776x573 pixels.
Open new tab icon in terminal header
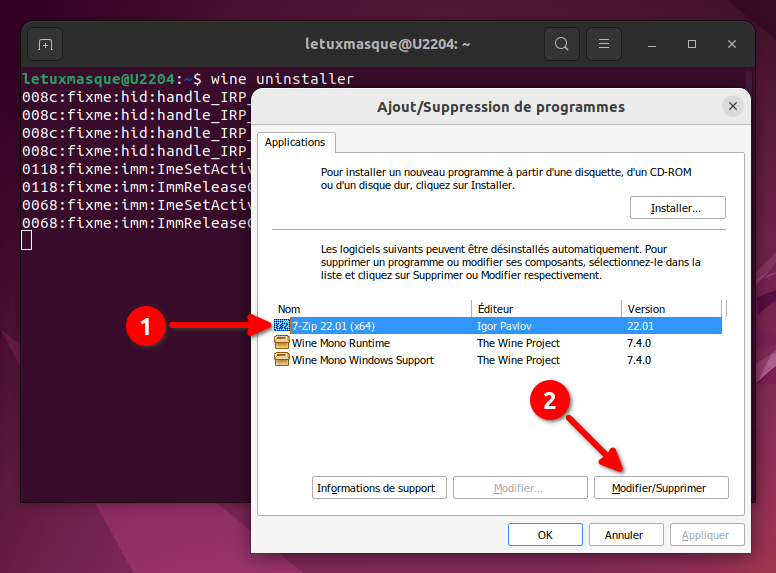click(x=45, y=45)
